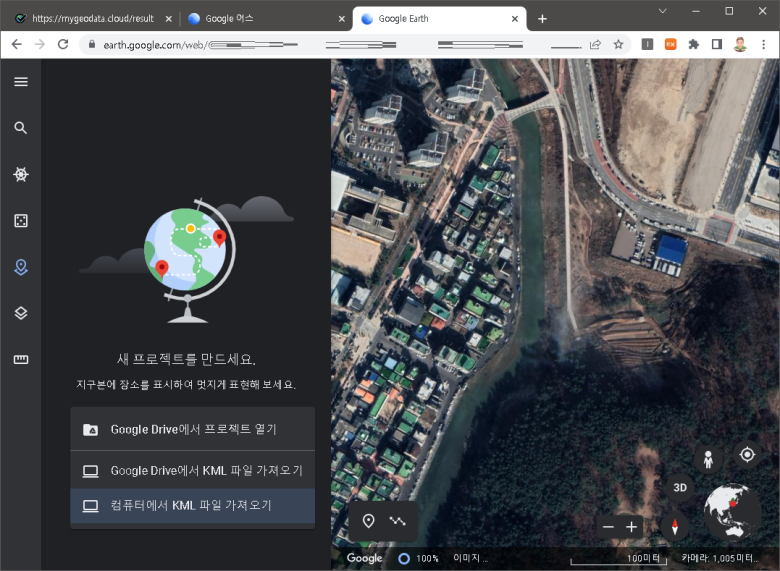This screenshot has height=571, width=780.
Task: Draw a line or shape tool
Action: coord(397,521)
